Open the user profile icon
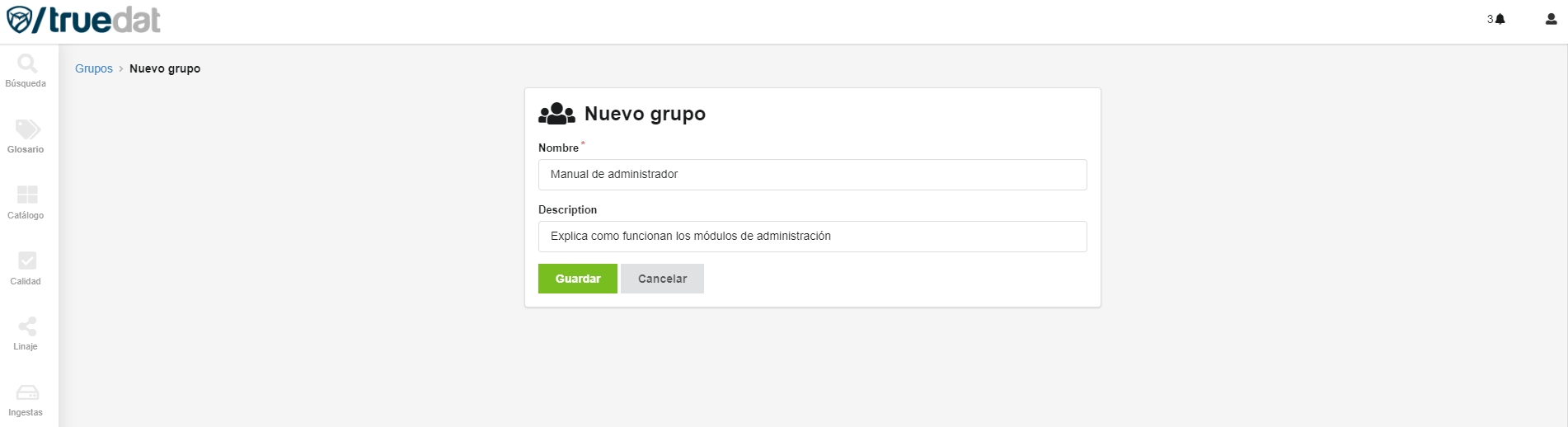Image resolution: width=1568 pixels, height=427 pixels. 1550,19
